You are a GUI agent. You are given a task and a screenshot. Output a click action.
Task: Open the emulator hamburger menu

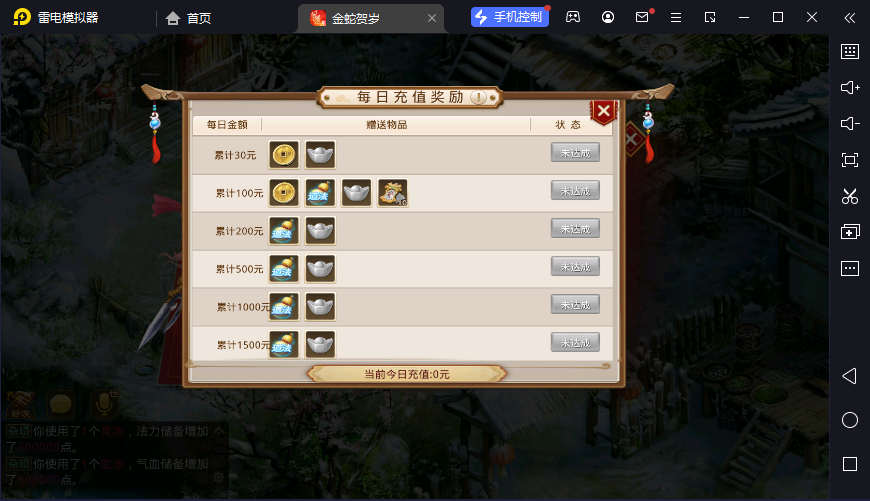pos(676,18)
